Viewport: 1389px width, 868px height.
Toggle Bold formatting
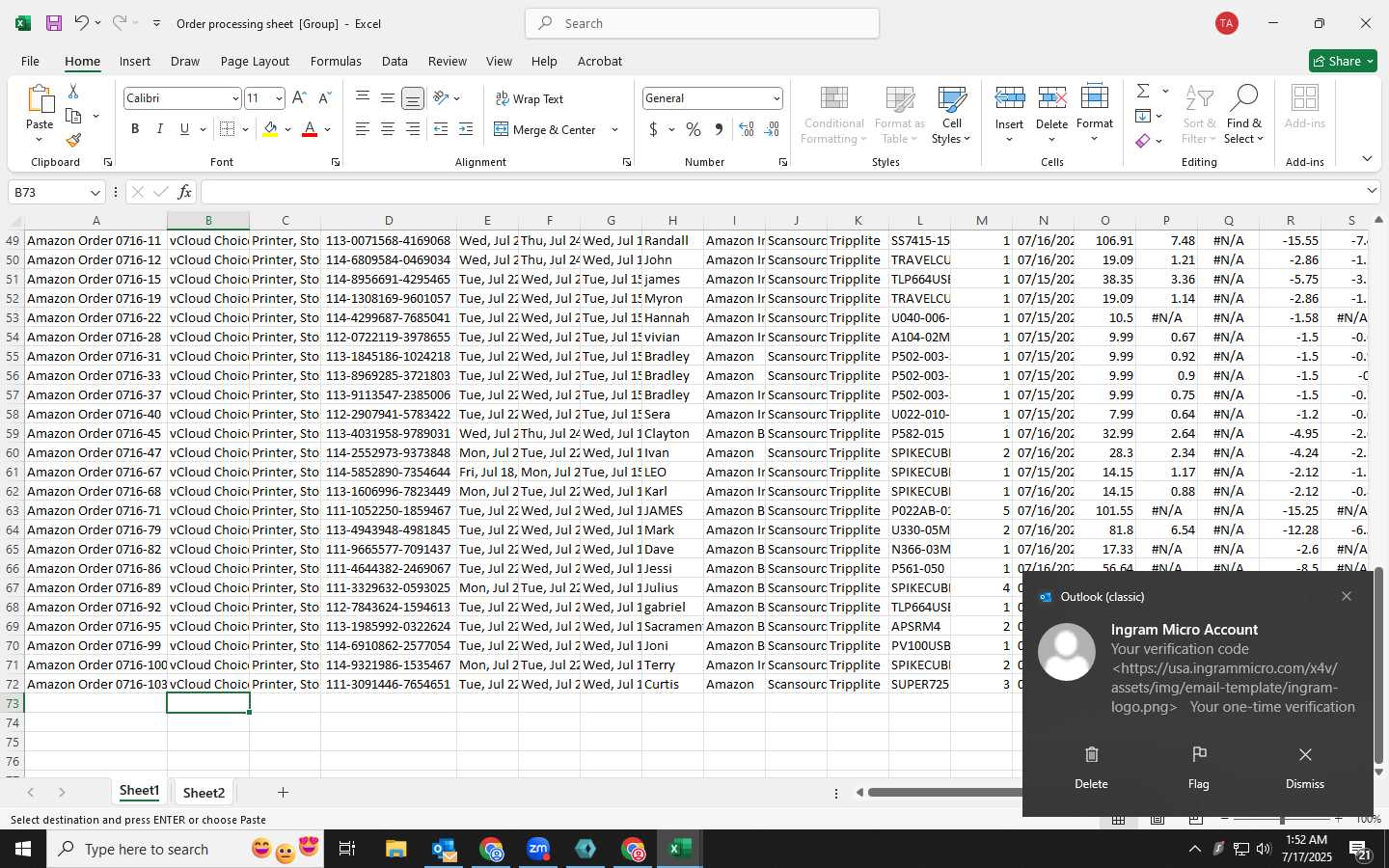coord(135,129)
